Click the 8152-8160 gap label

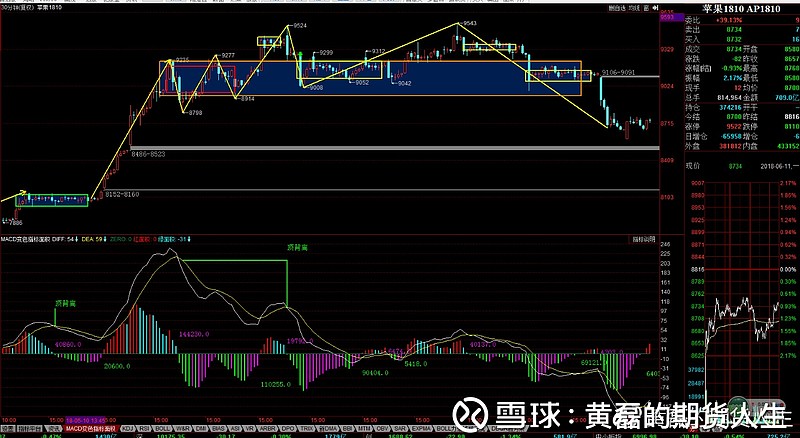122,194
